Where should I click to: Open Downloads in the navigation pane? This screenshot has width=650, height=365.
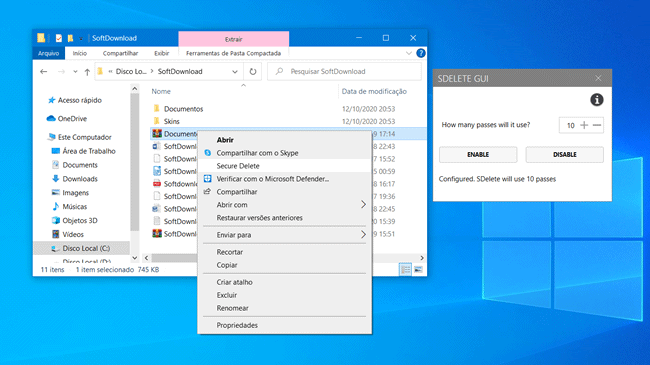click(x=80, y=179)
